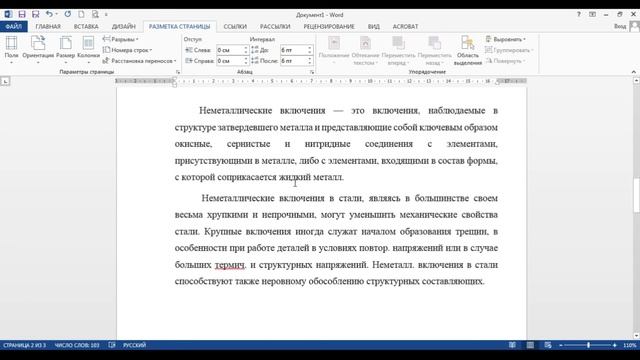Click the stepper of the До spacing
Image resolution: width=640 pixels, height=360 pixels.
(310, 50)
